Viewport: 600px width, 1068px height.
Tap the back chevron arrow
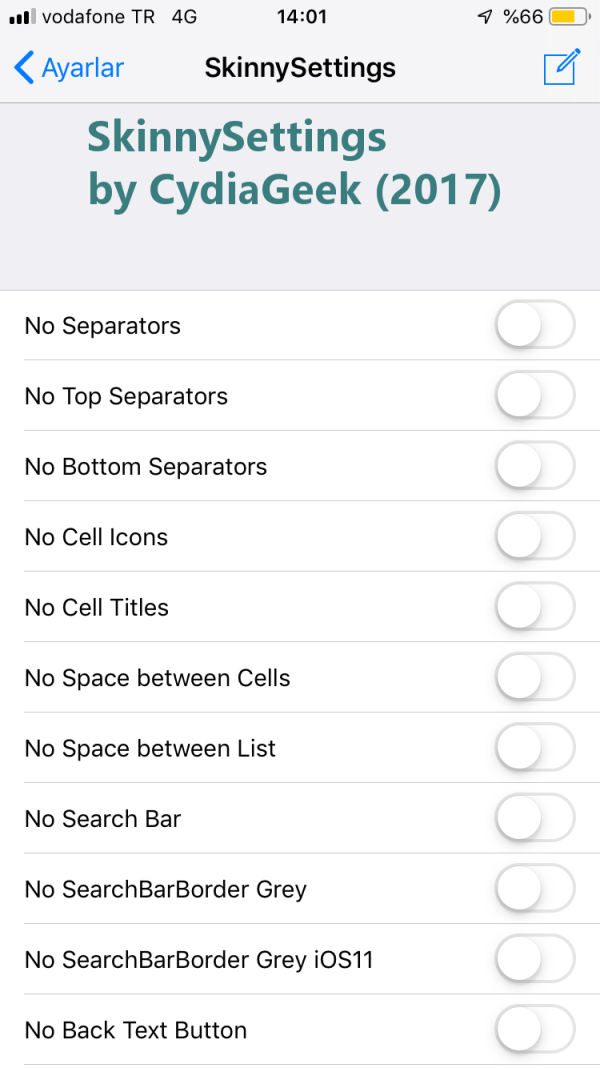coord(24,68)
